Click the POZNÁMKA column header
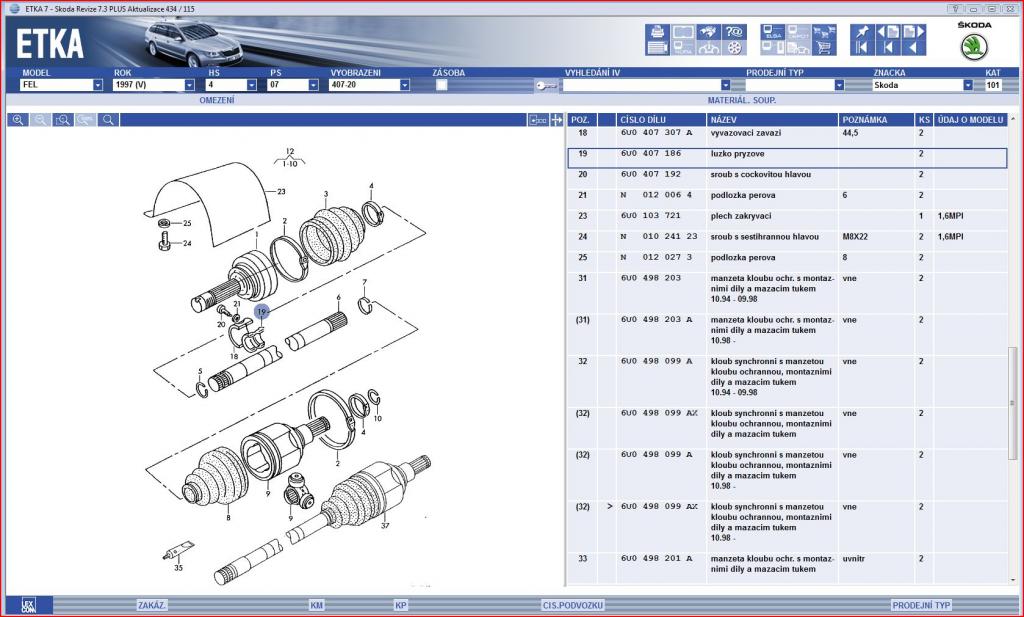The width and height of the screenshot is (1024, 617). pos(877,120)
